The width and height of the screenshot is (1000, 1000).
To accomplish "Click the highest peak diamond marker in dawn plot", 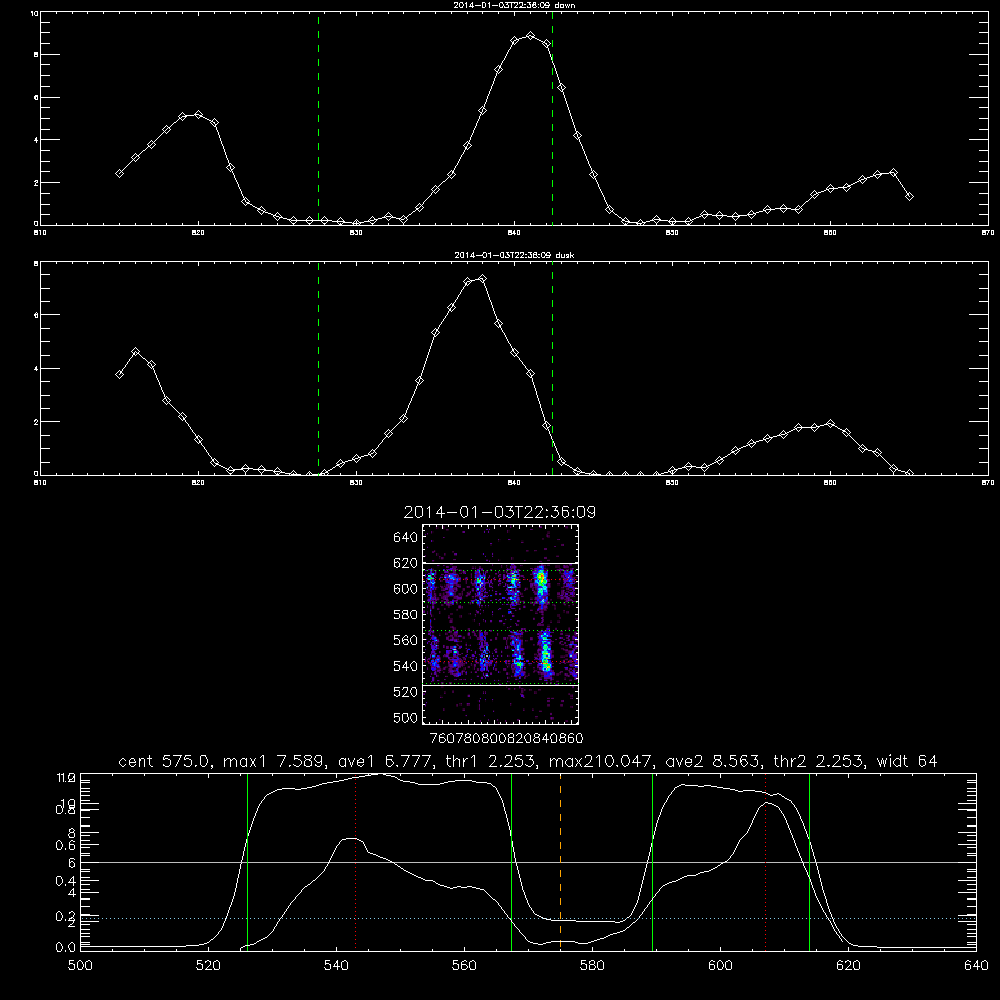I will point(531,36).
